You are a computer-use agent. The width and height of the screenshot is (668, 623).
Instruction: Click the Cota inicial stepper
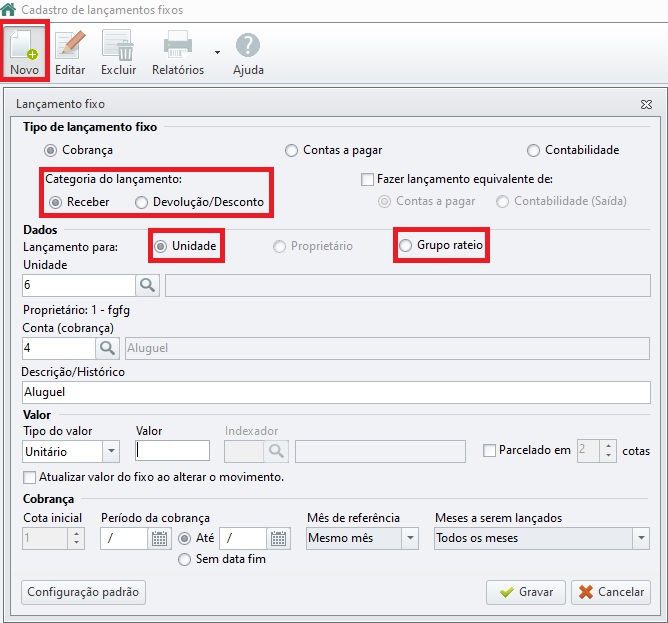54,538
